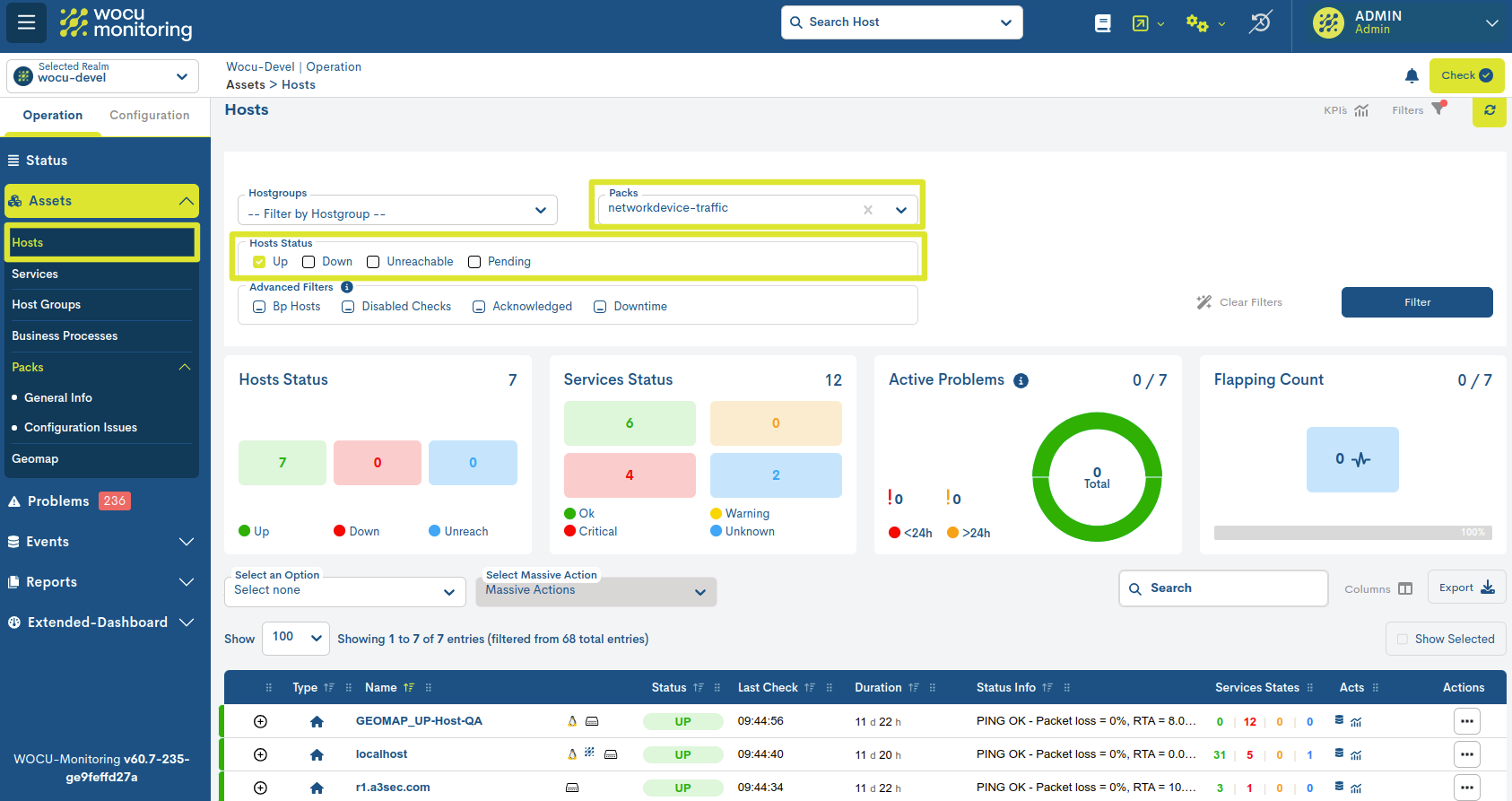The height and width of the screenshot is (801, 1512).
Task: Open the documentation book icon in header
Action: pos(1102,23)
